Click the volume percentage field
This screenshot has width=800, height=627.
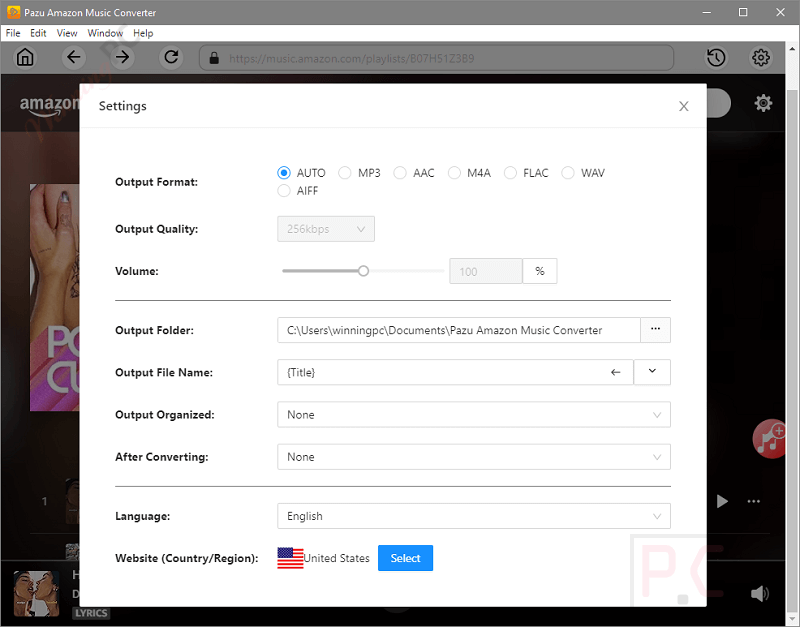(486, 271)
